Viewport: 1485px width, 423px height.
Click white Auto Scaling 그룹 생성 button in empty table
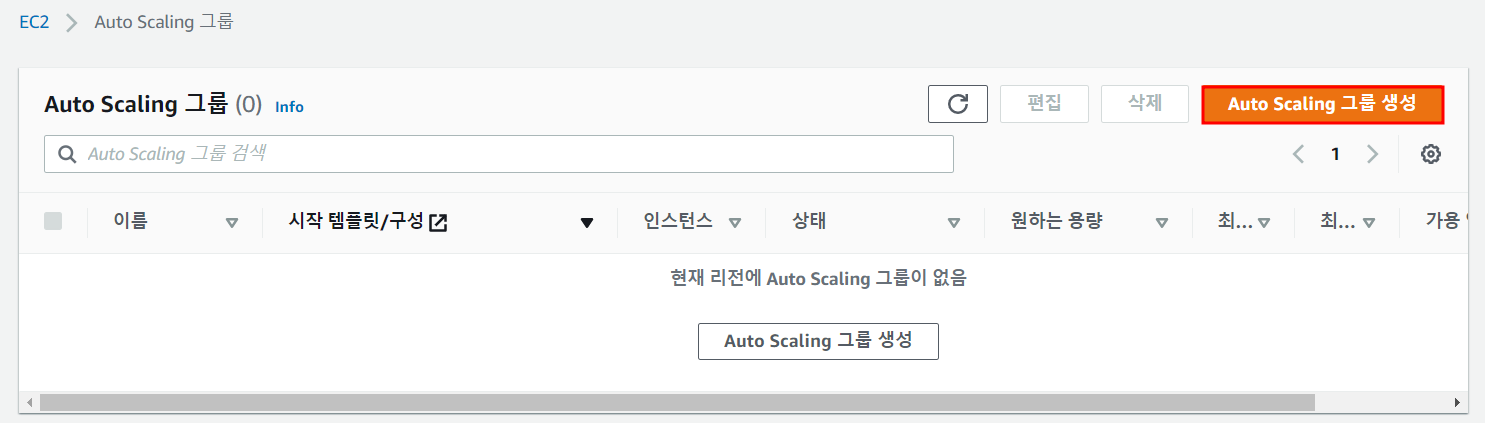point(818,341)
